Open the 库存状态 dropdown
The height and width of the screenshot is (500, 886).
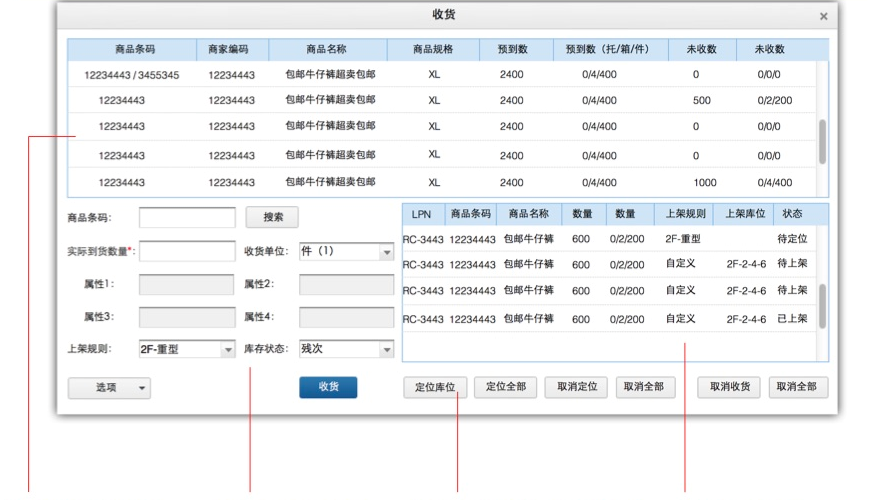click(x=346, y=349)
